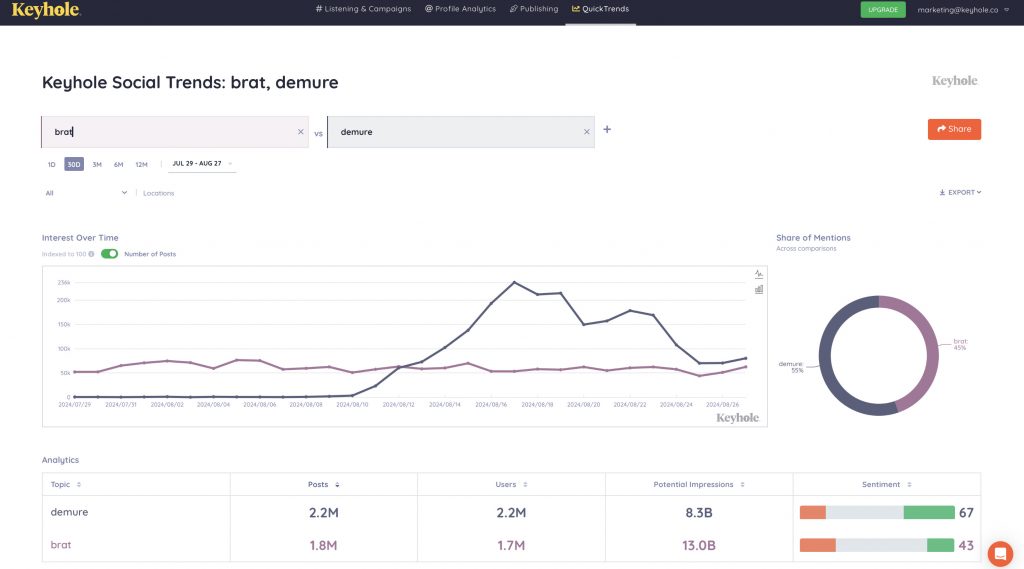Clear the demure search term

(x=586, y=132)
